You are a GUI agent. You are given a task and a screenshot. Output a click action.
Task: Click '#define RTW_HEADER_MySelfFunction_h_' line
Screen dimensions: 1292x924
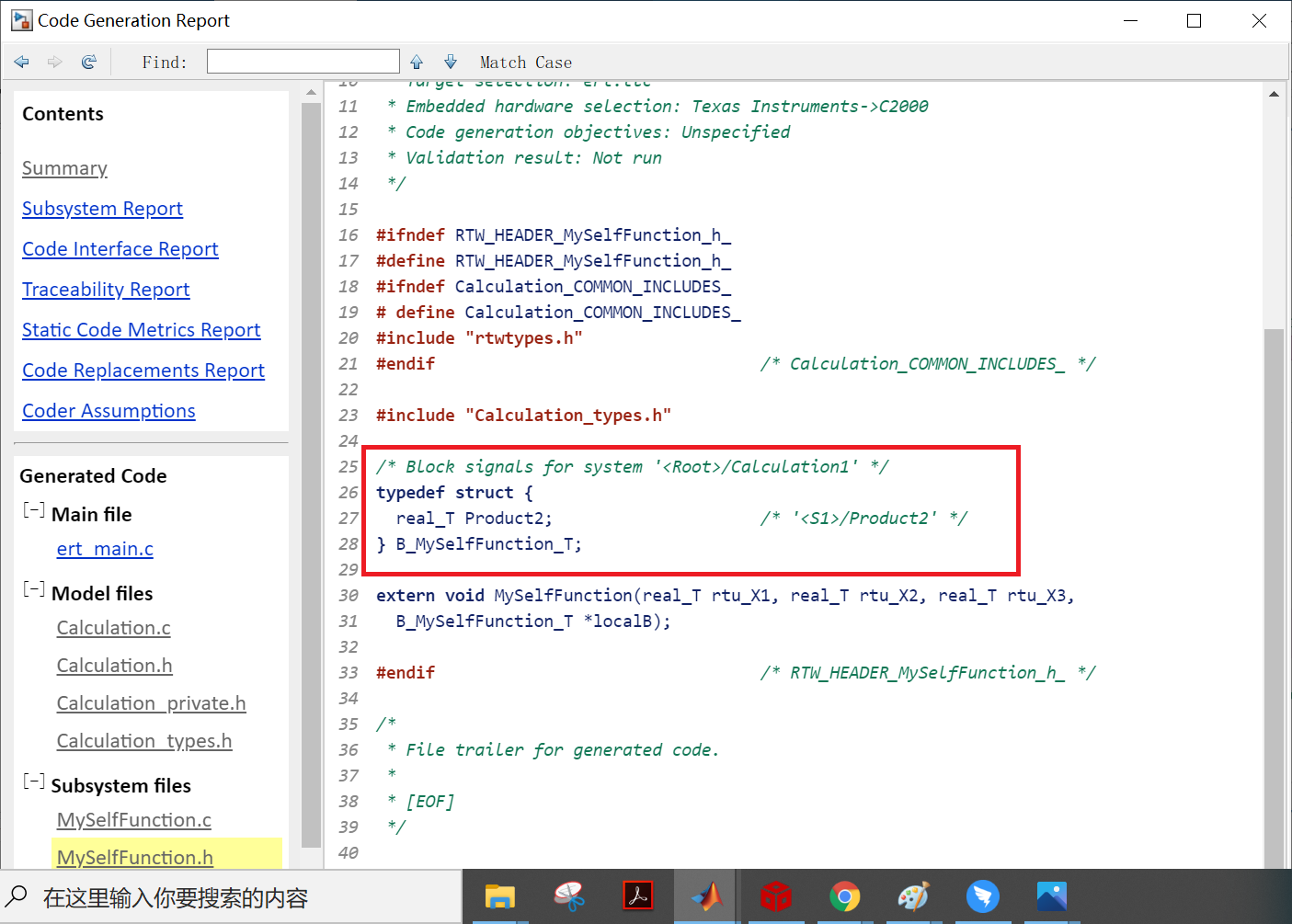point(554,261)
